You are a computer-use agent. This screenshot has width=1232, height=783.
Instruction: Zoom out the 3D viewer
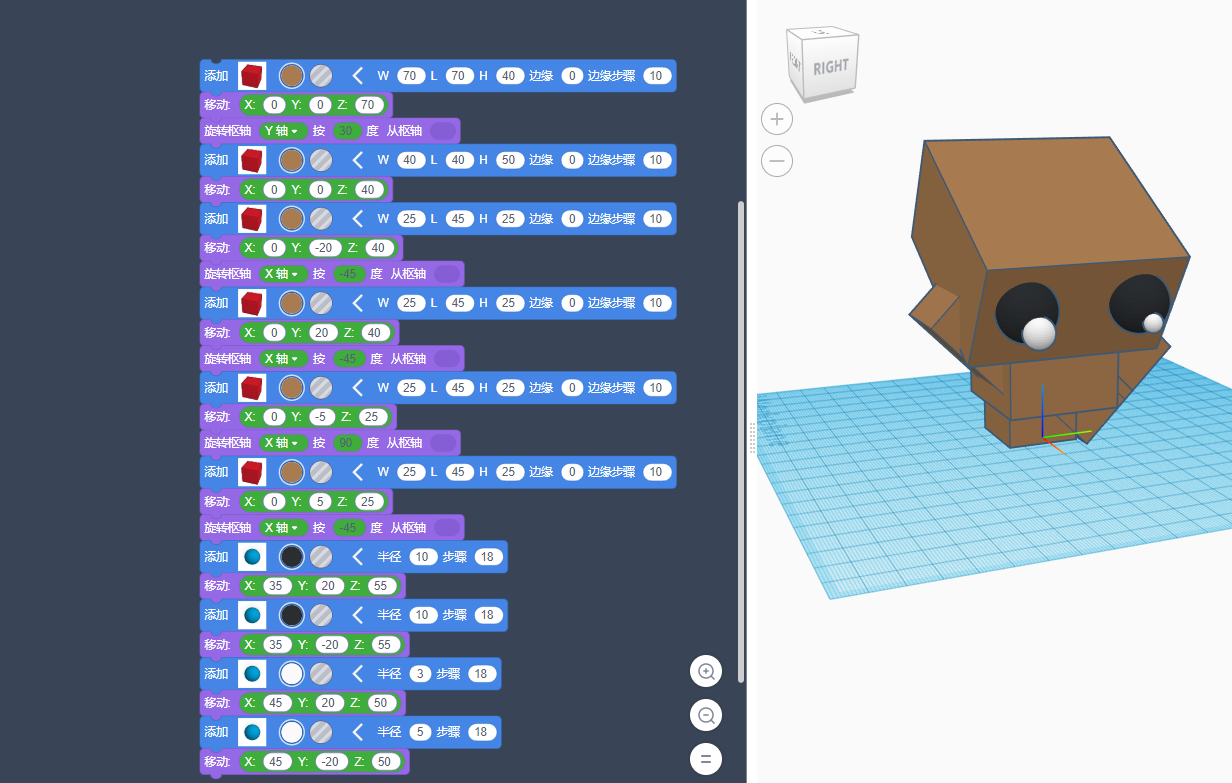coord(777,161)
